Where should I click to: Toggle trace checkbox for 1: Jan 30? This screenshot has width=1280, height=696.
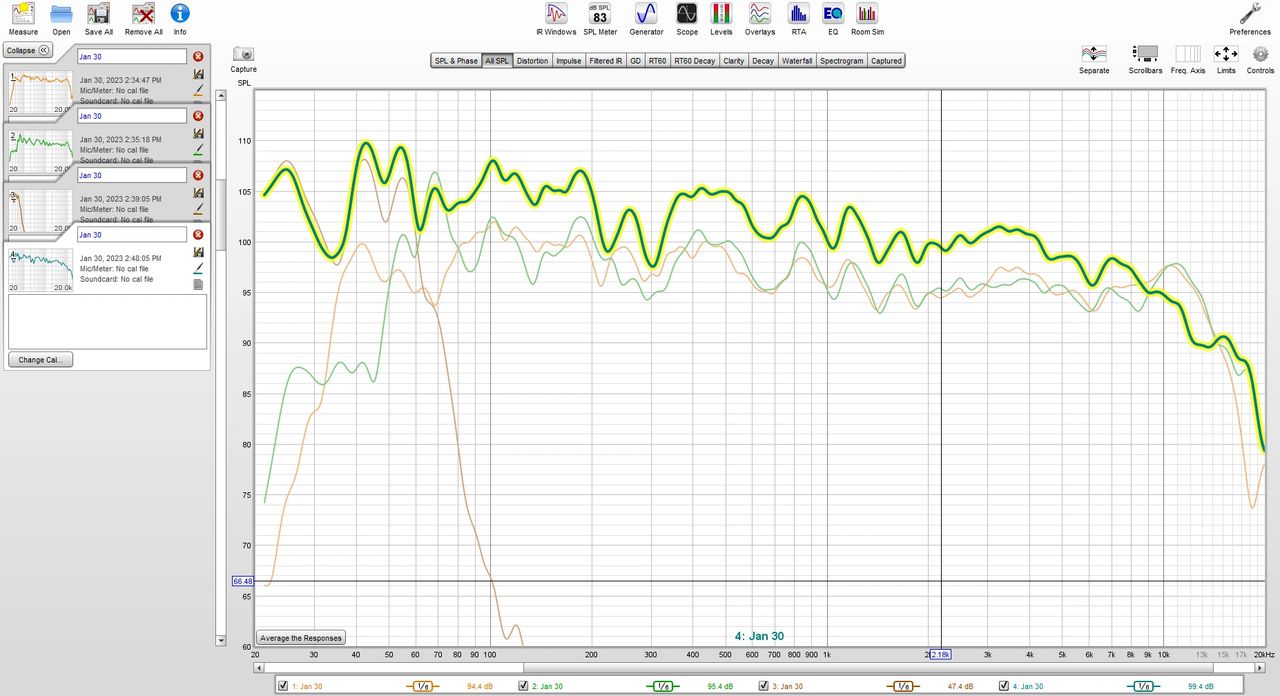283,686
